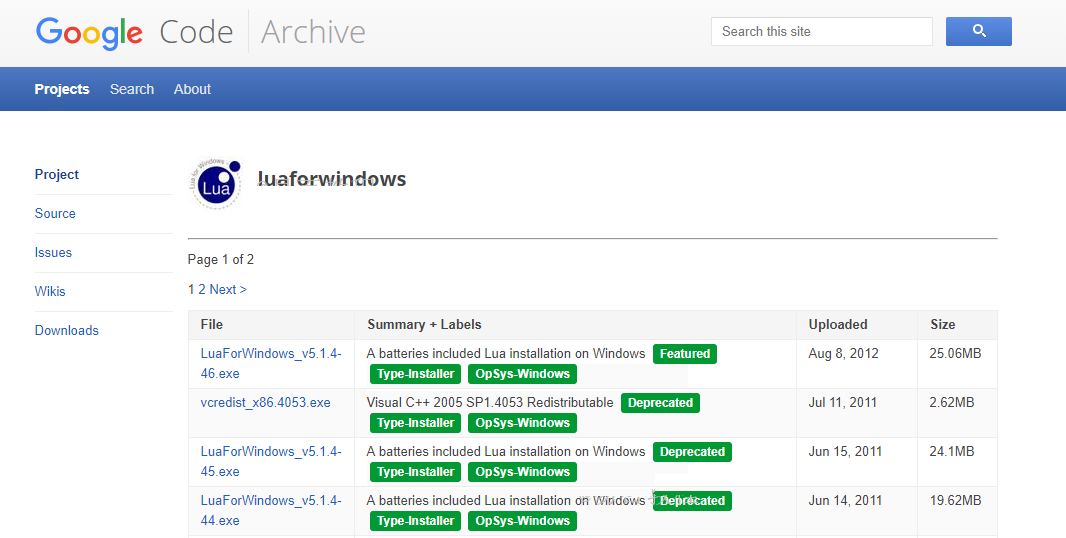Screen dimensions: 1066x538
Task: Download LuaForWindows_v5.1.4-45.exe
Action: click(271, 462)
